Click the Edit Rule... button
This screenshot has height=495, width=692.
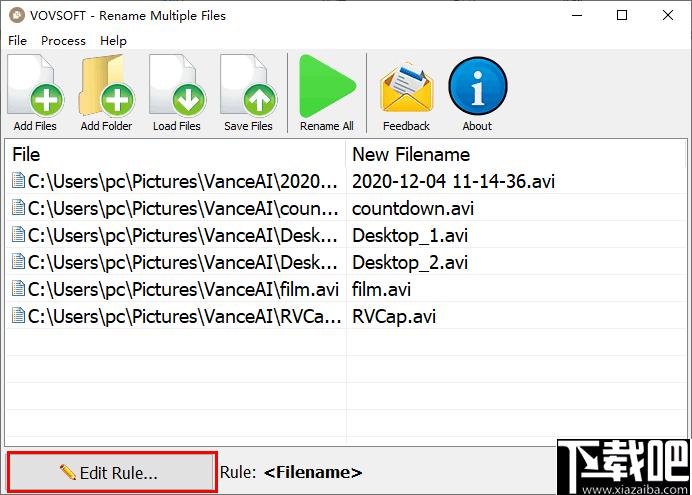(x=112, y=472)
